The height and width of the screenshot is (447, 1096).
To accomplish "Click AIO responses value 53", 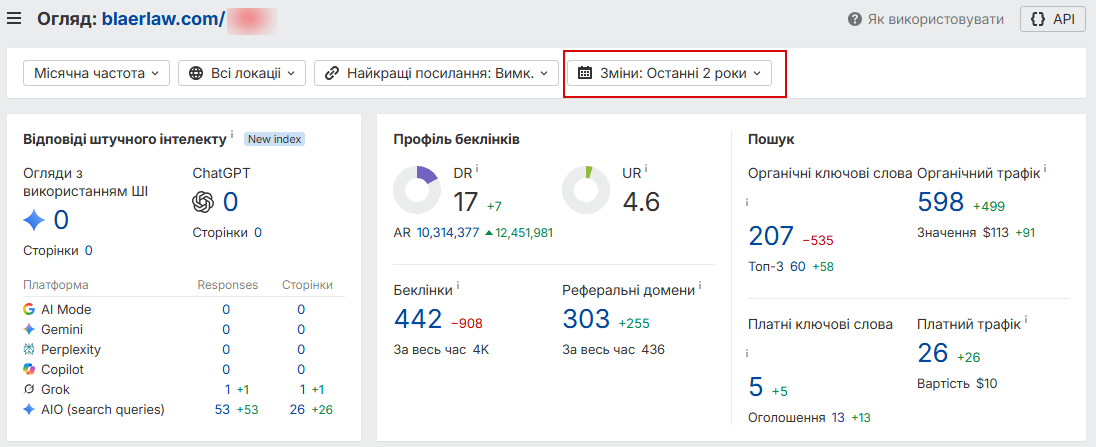I will tap(222, 410).
